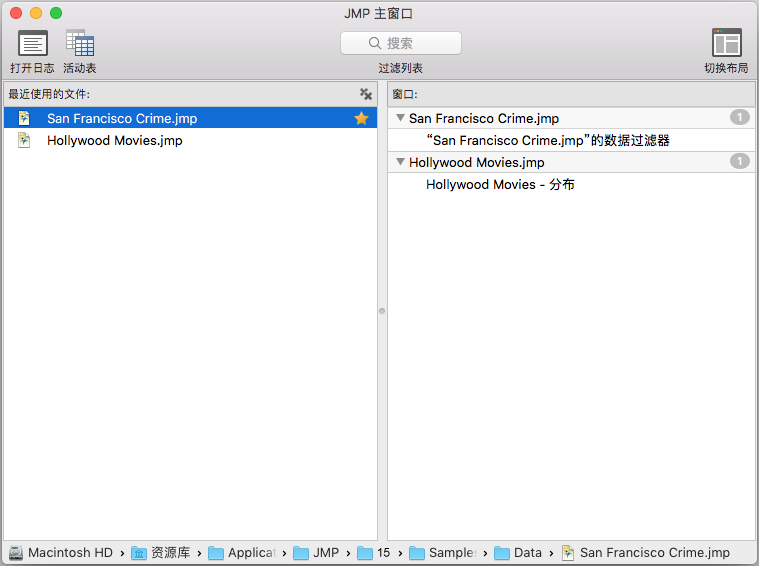
Task: Click JMP folder in path bar
Action: pos(326,552)
